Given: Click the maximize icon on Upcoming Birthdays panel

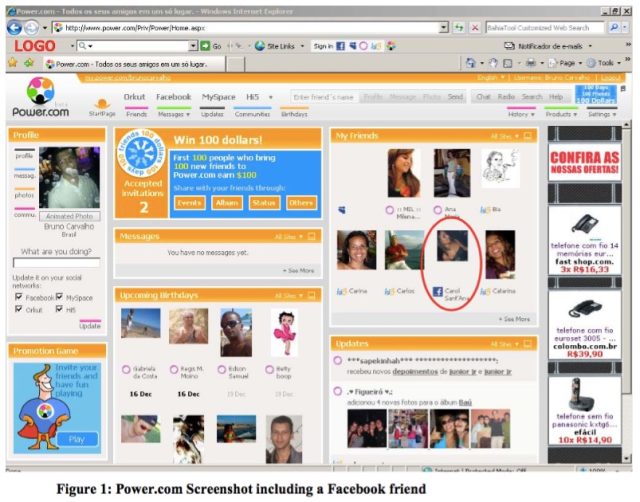Looking at the screenshot, I should coord(311,295).
